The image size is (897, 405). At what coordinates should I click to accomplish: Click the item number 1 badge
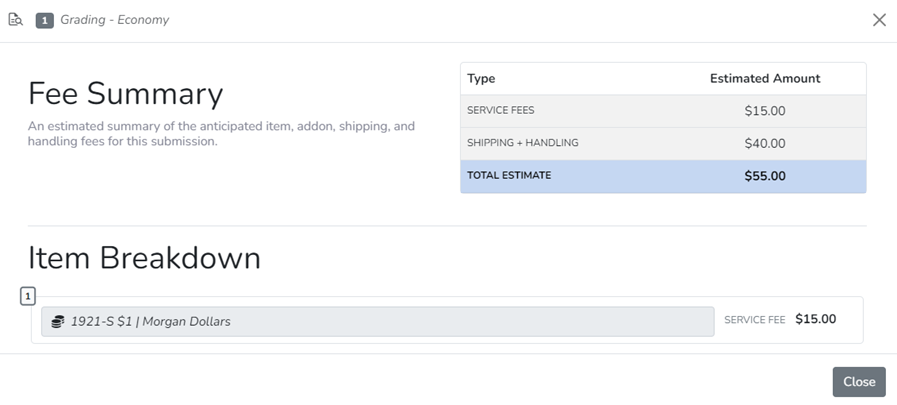click(28, 297)
